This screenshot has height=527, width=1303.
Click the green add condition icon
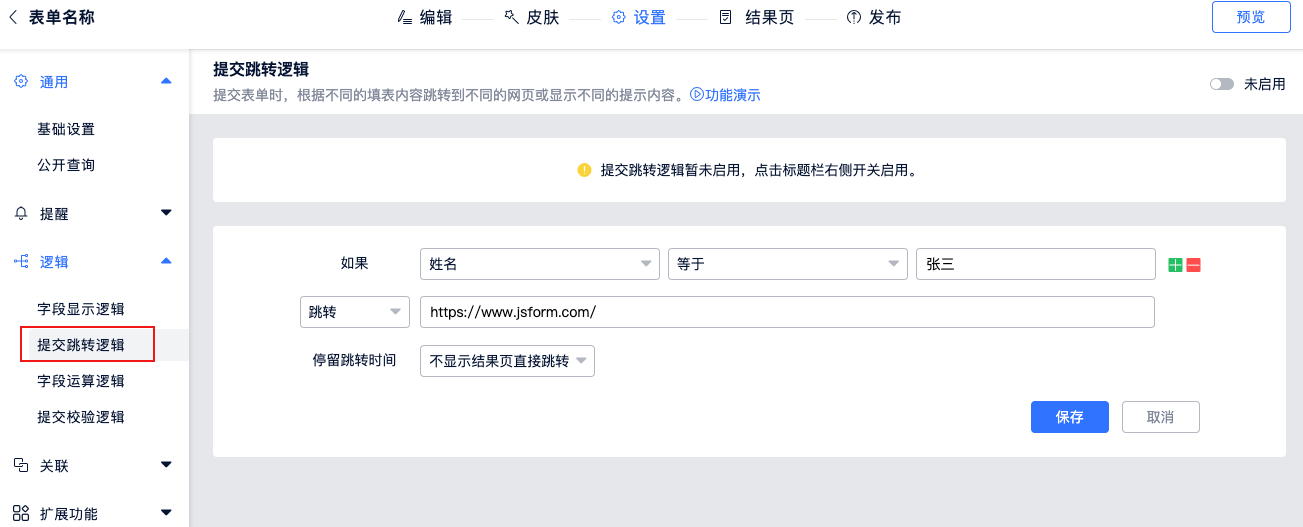tap(1176, 265)
